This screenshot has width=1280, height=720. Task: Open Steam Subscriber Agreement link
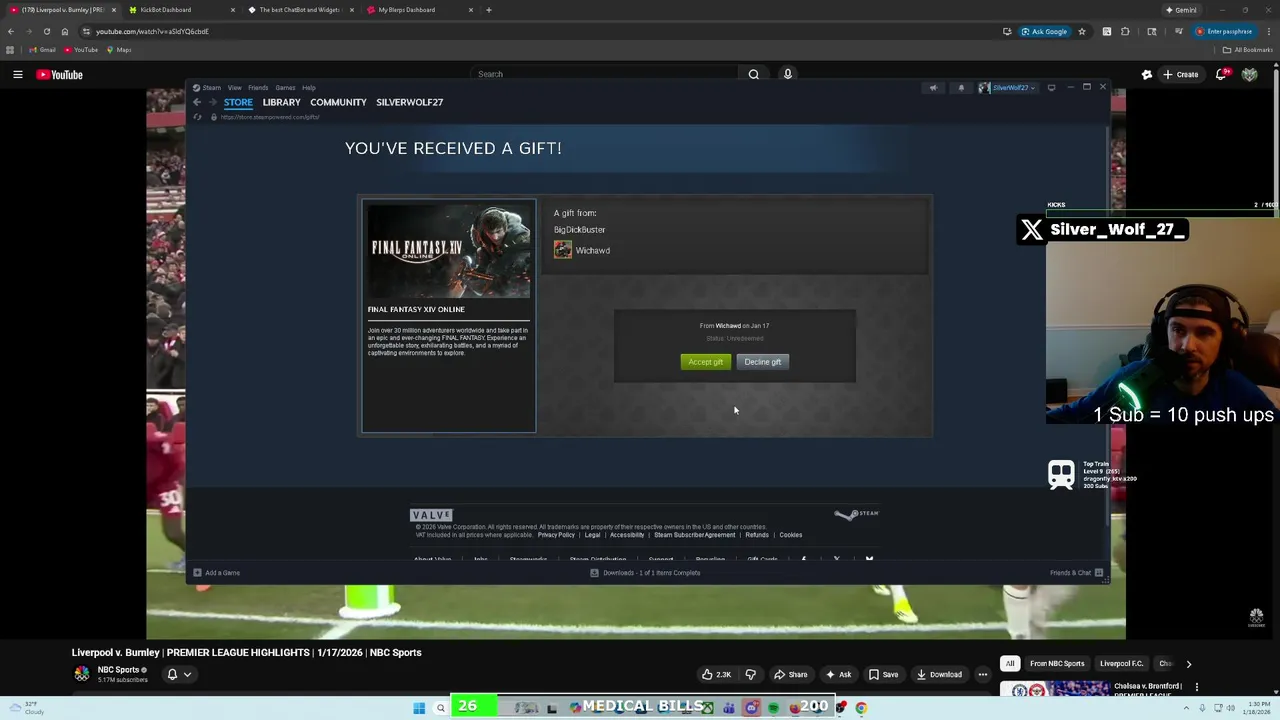click(694, 535)
